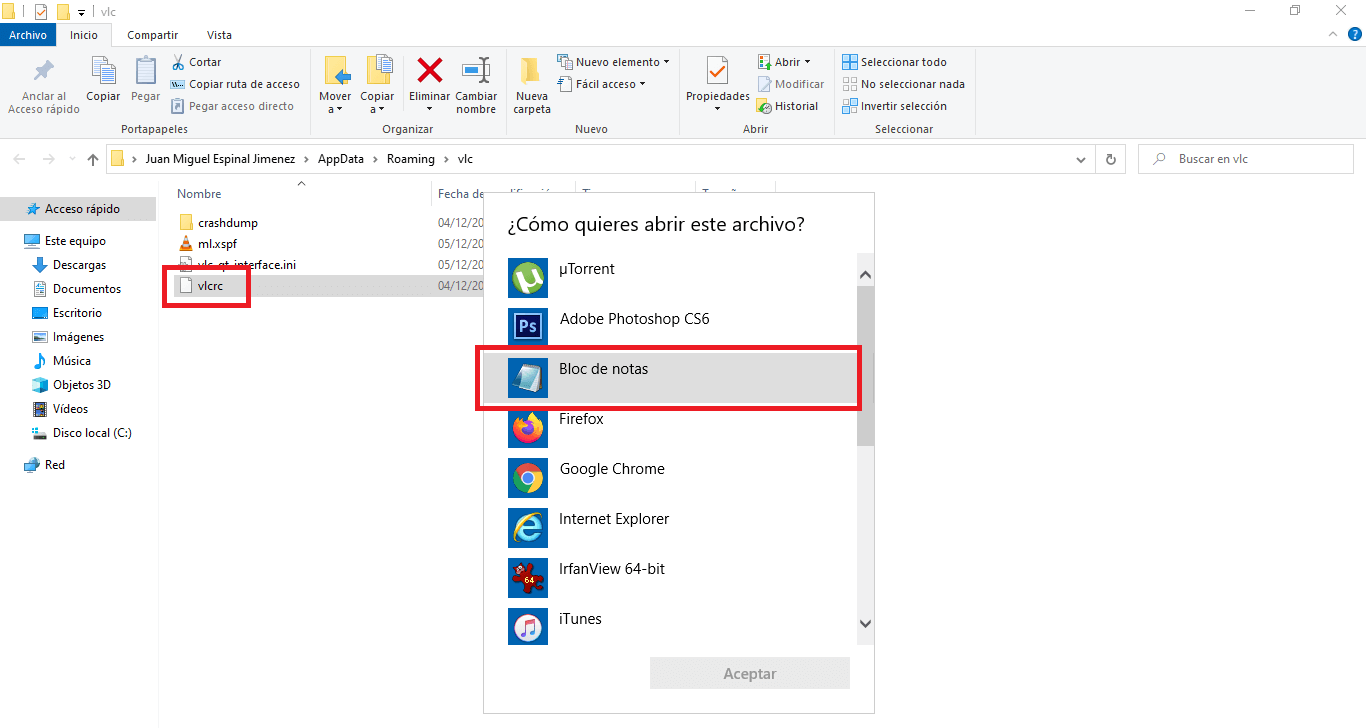This screenshot has height=728, width=1366.
Task: Open Imágenes in the sidebar
Action: [68, 337]
